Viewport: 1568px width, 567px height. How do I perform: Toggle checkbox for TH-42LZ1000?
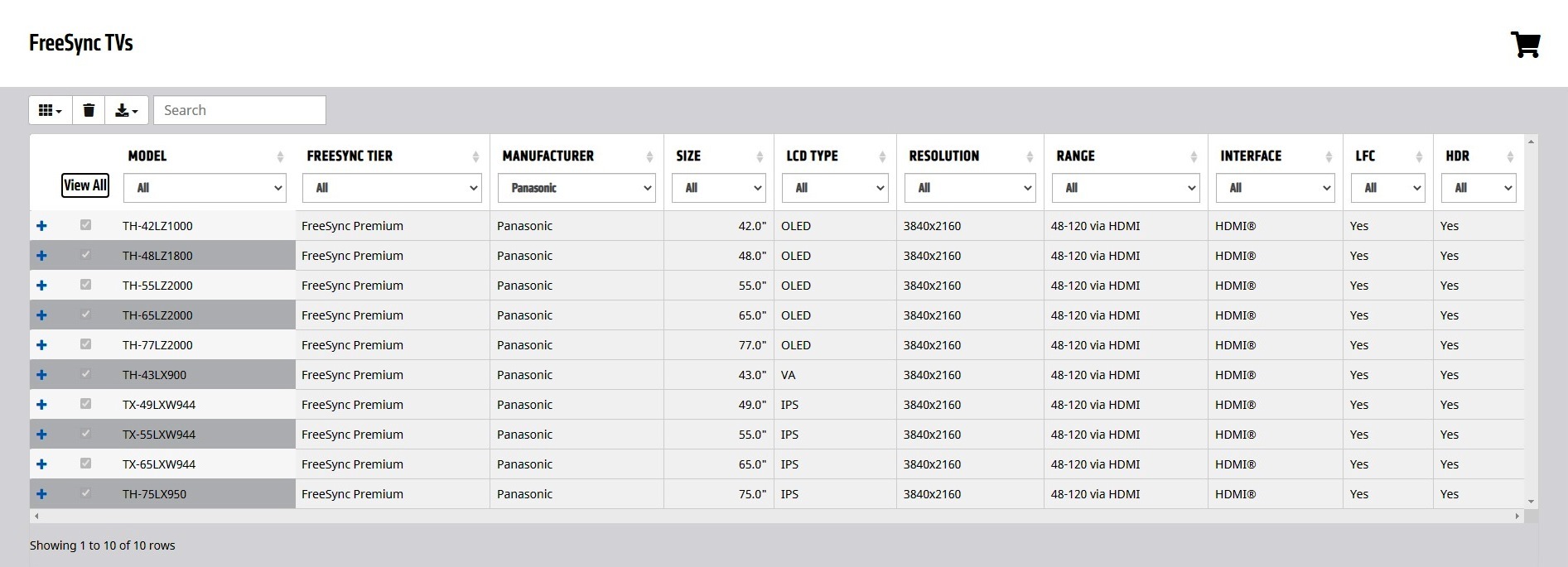(85, 225)
